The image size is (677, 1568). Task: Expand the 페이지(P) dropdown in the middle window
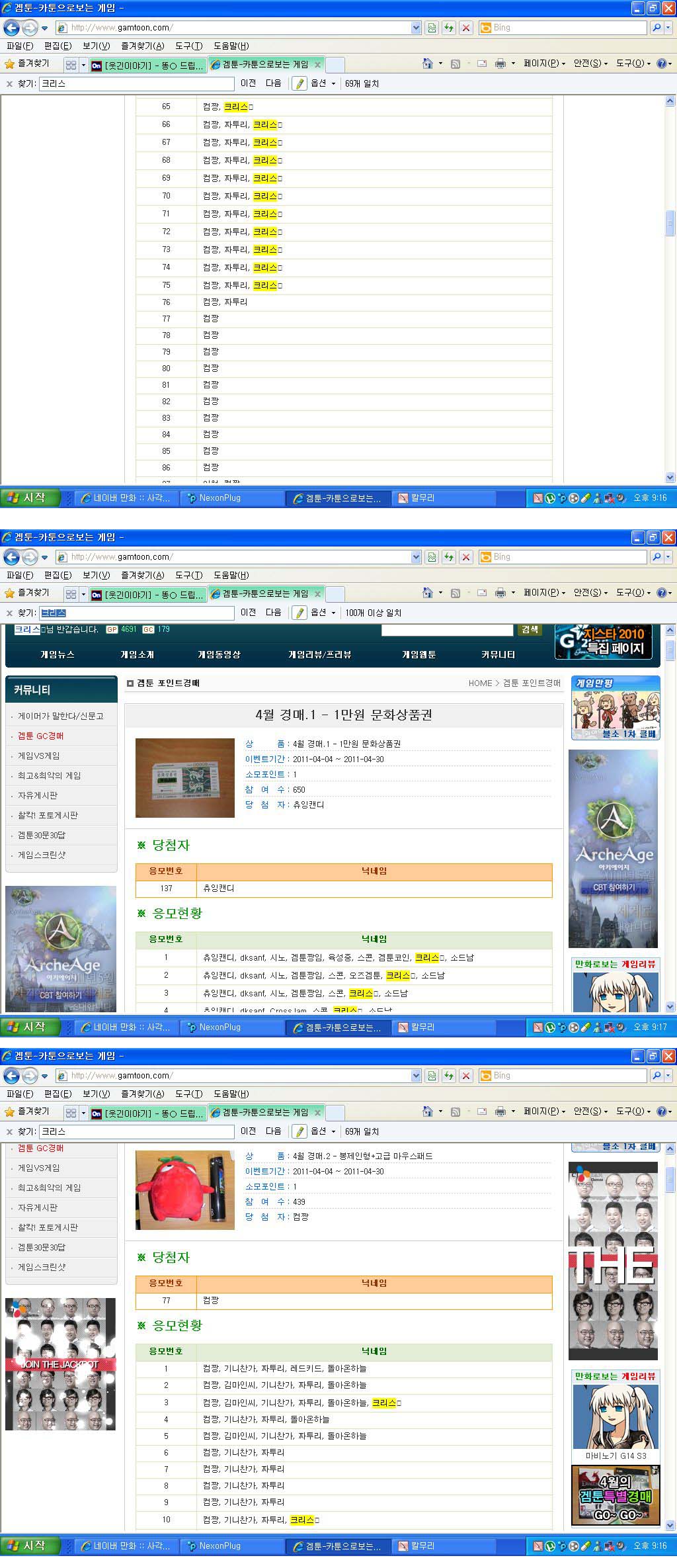(x=544, y=593)
